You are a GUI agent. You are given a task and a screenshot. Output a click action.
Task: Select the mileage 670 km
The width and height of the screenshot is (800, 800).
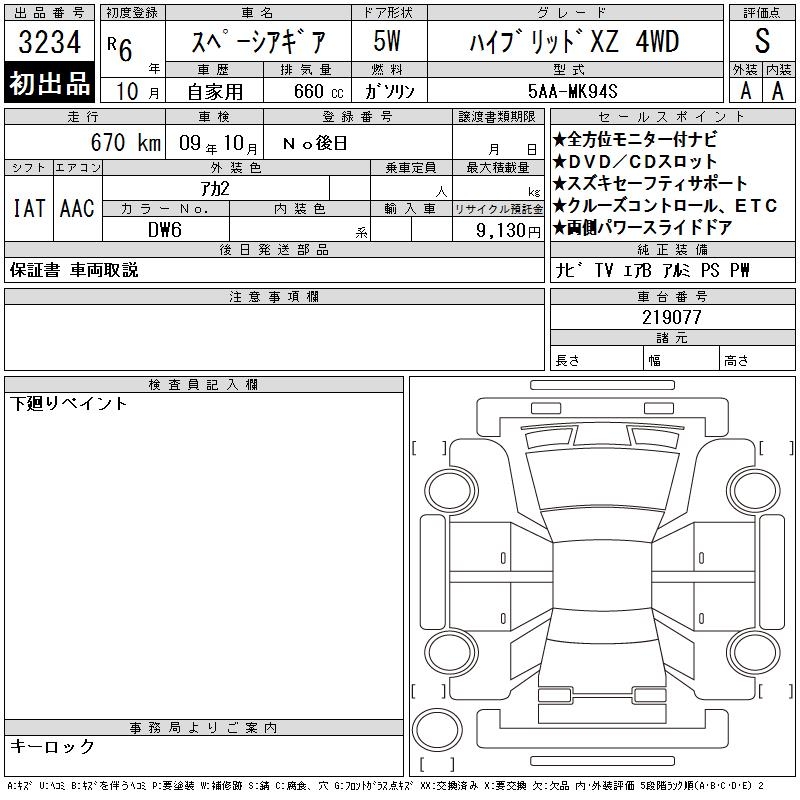click(x=126, y=142)
